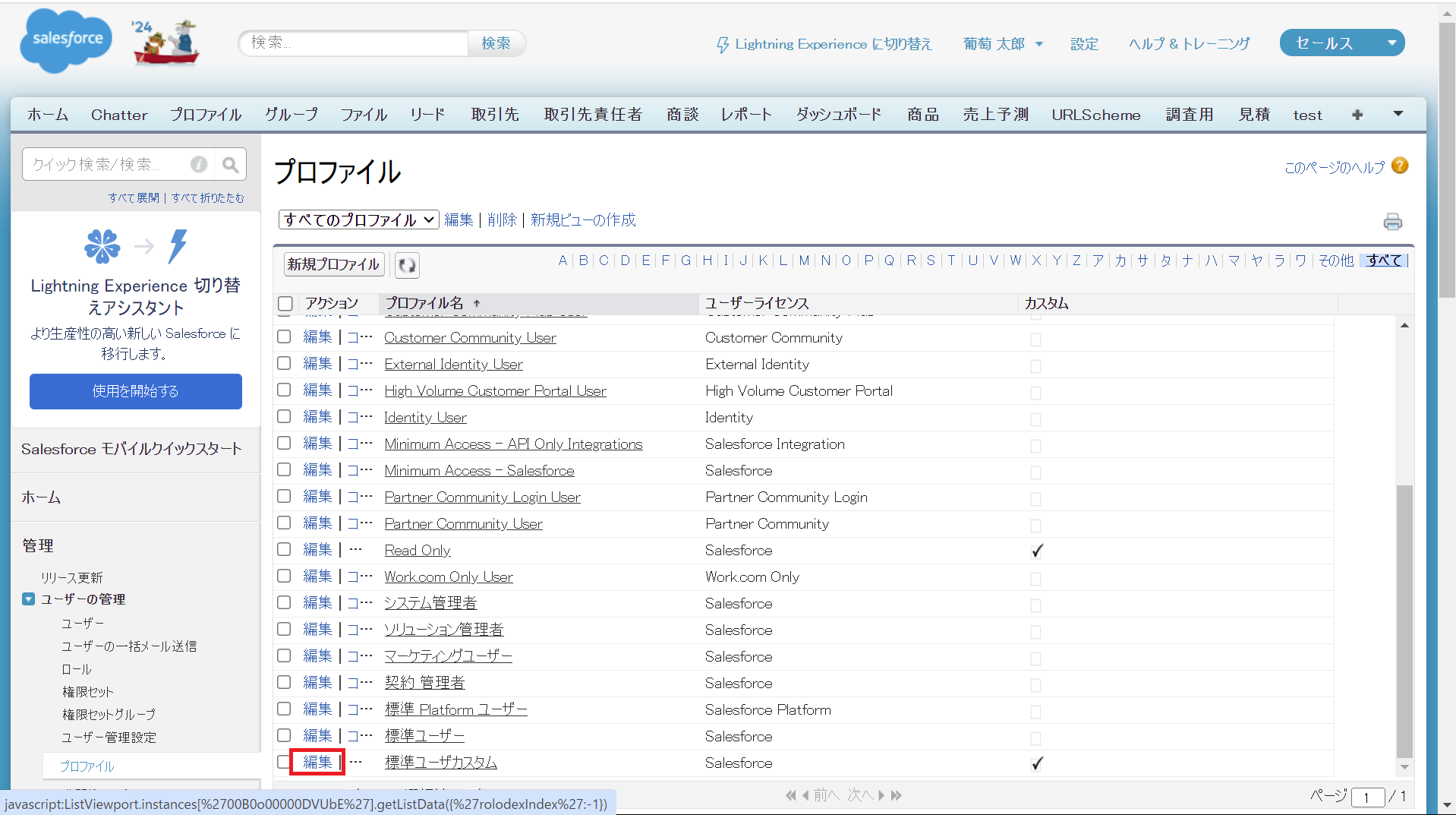Open 権限セット in setup tree

pyautogui.click(x=88, y=692)
